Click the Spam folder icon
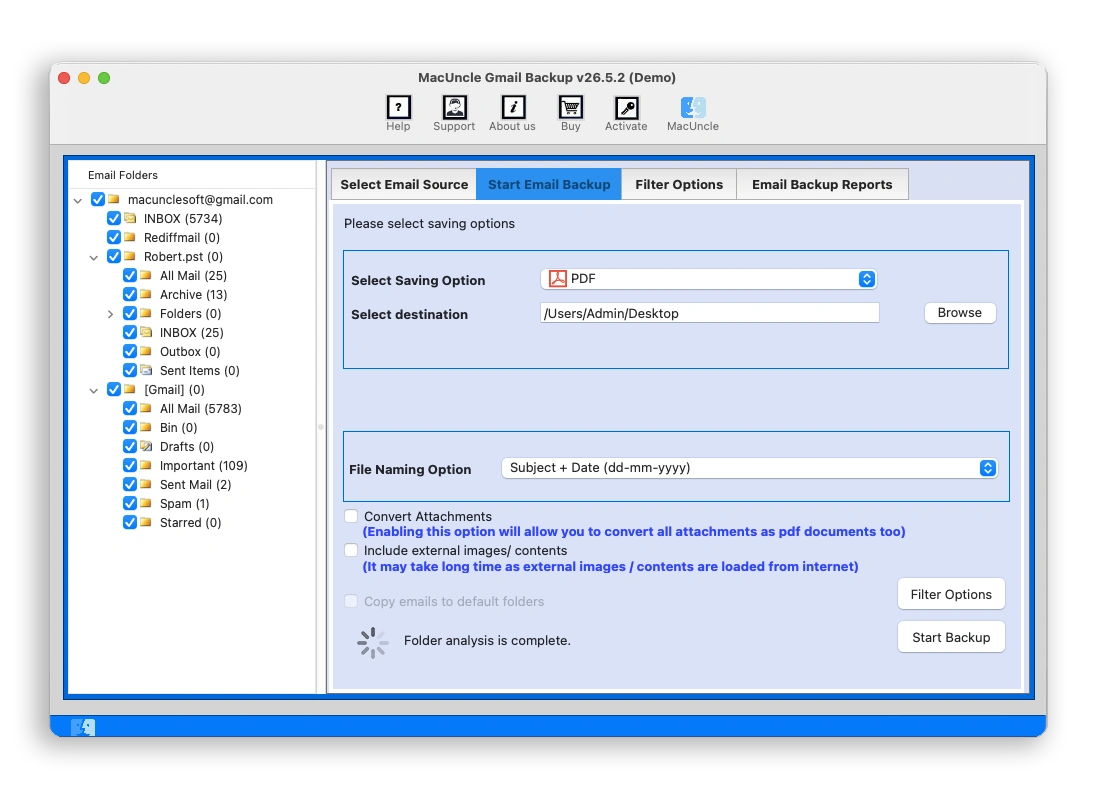The height and width of the screenshot is (799, 1096). point(146,503)
